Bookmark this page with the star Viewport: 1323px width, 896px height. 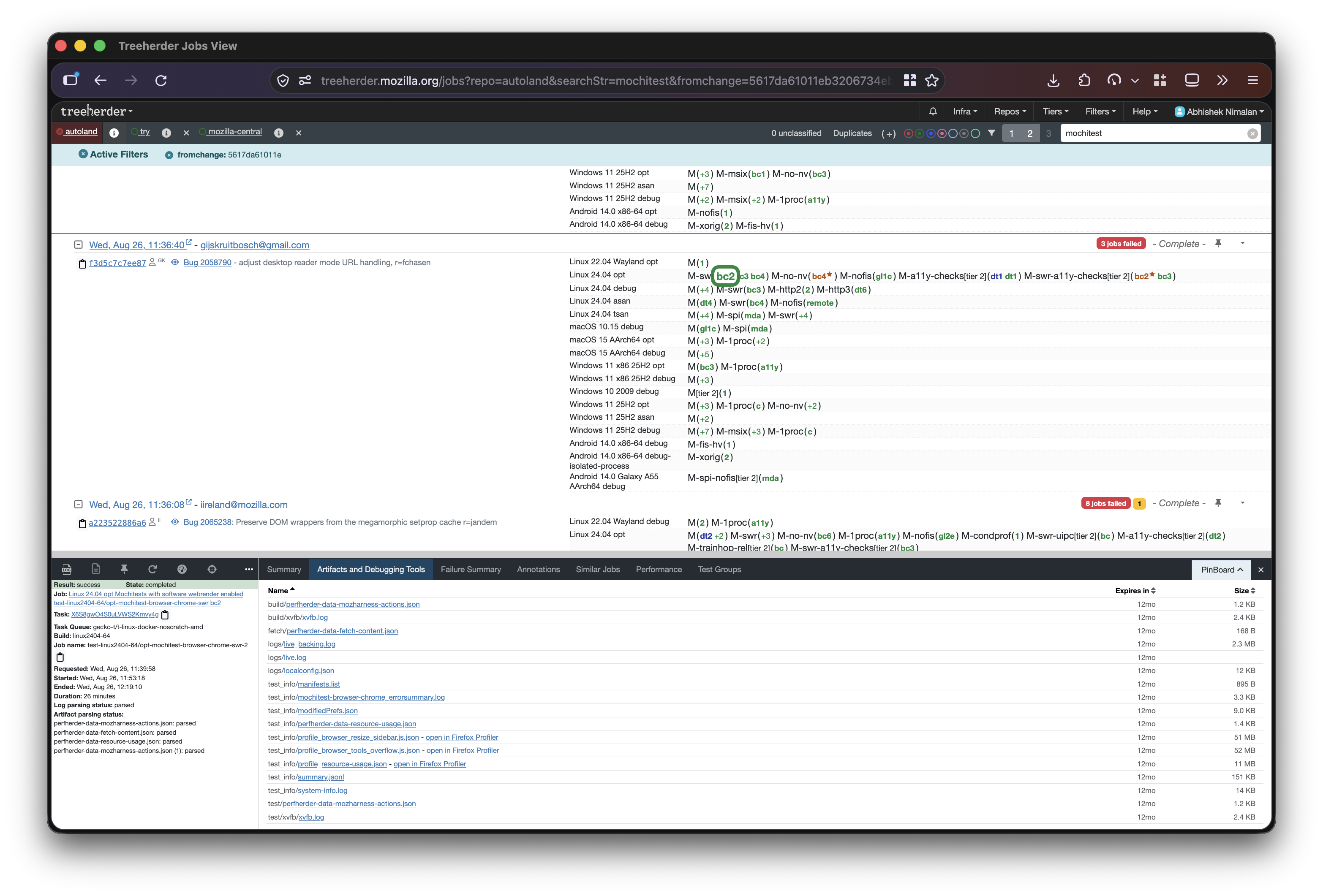click(931, 80)
